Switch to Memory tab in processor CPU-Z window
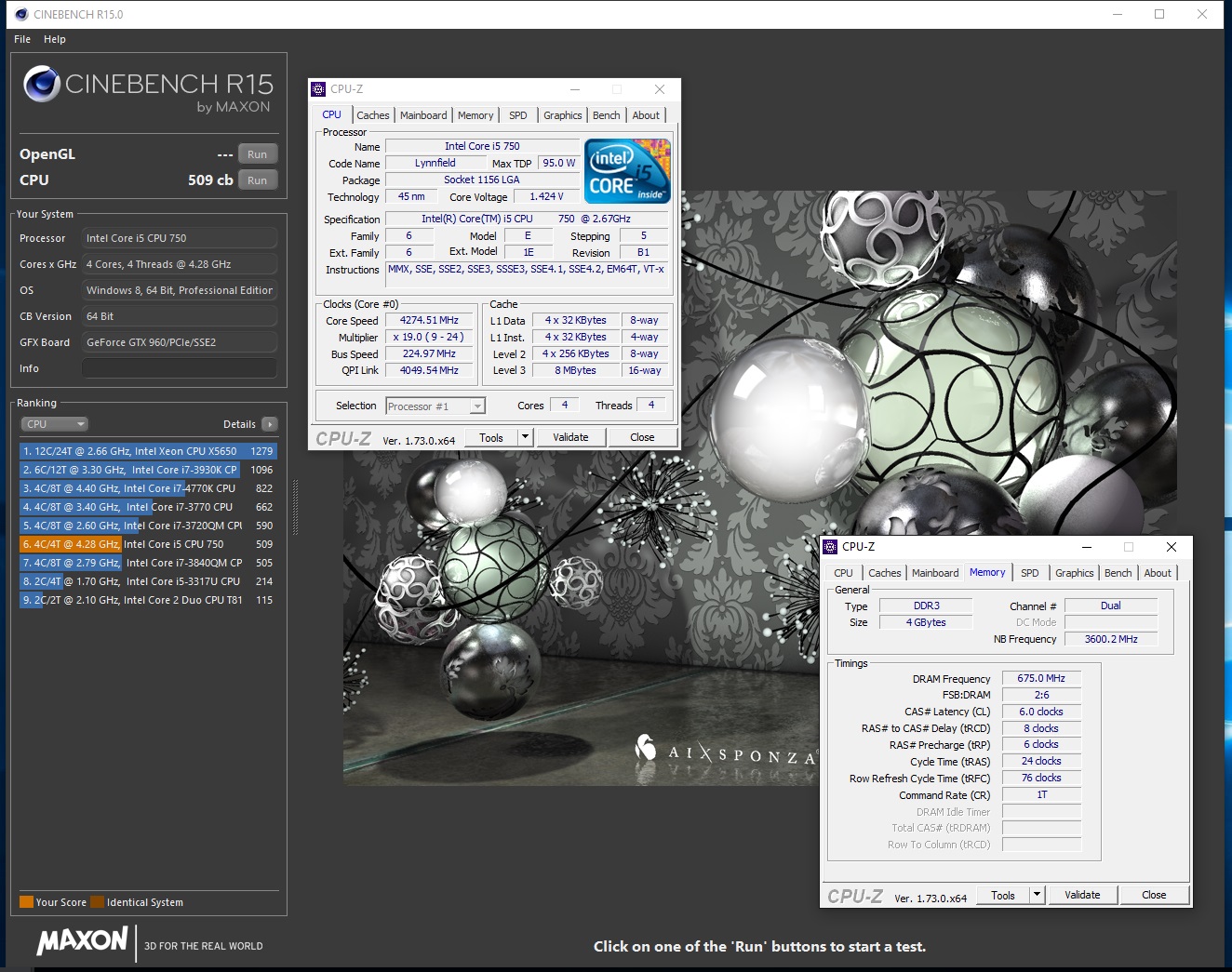Screen dimensions: 1232x972 point(475,115)
